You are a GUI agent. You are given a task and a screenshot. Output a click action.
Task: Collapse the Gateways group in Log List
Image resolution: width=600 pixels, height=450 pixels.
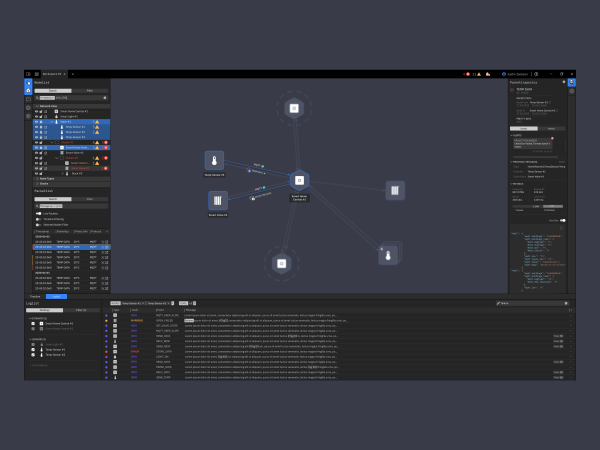[30, 318]
